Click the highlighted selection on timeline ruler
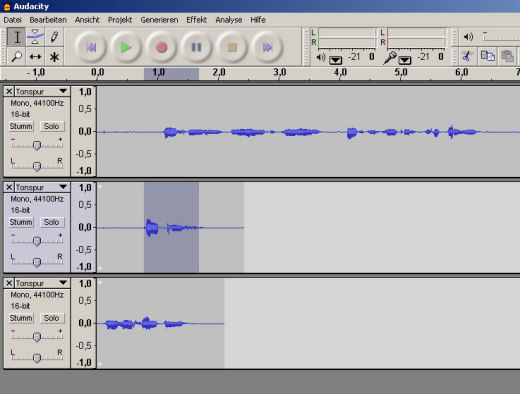The width and height of the screenshot is (520, 394). pos(171,74)
